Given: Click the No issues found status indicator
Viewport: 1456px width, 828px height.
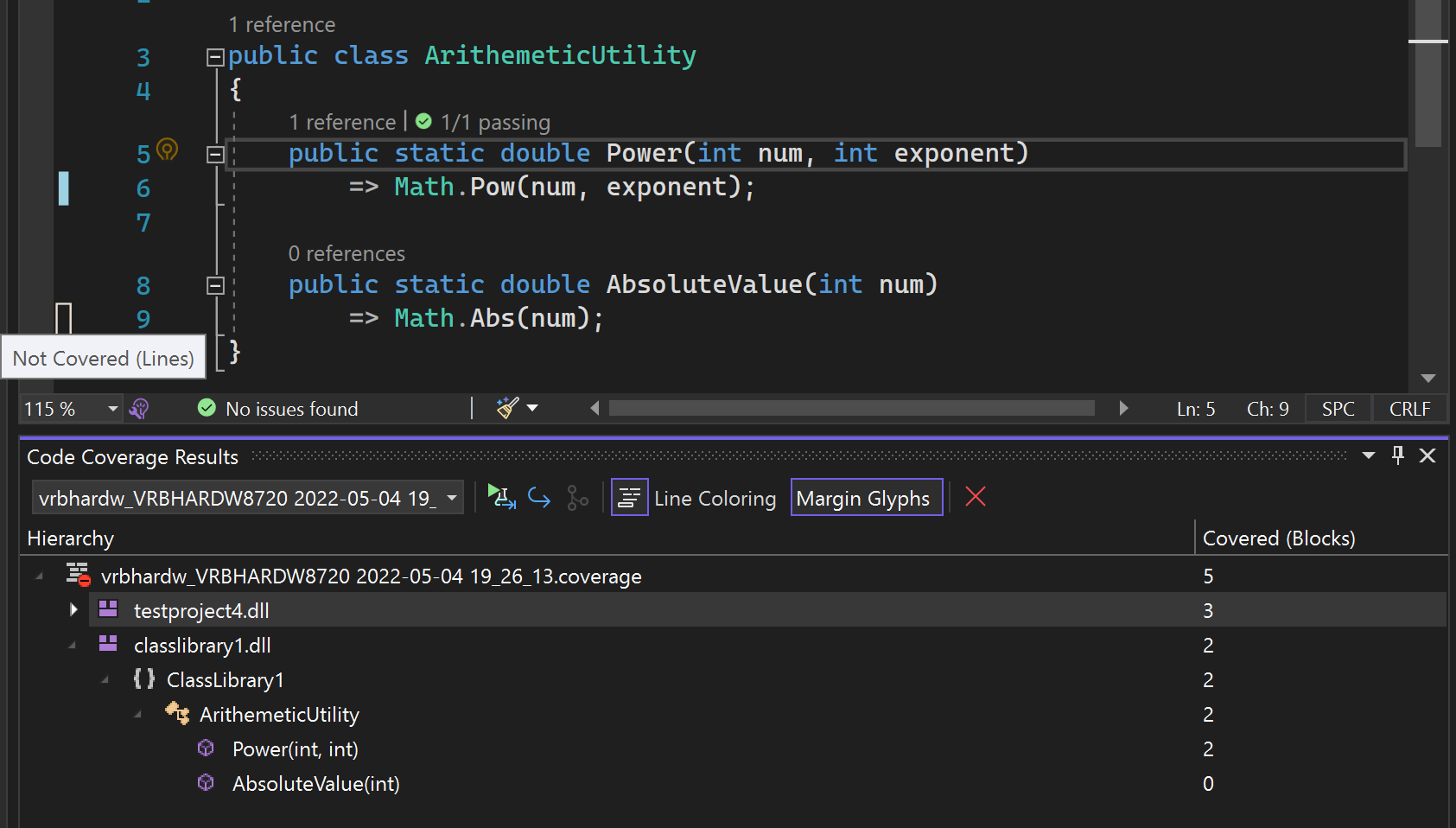Looking at the screenshot, I should 277,408.
